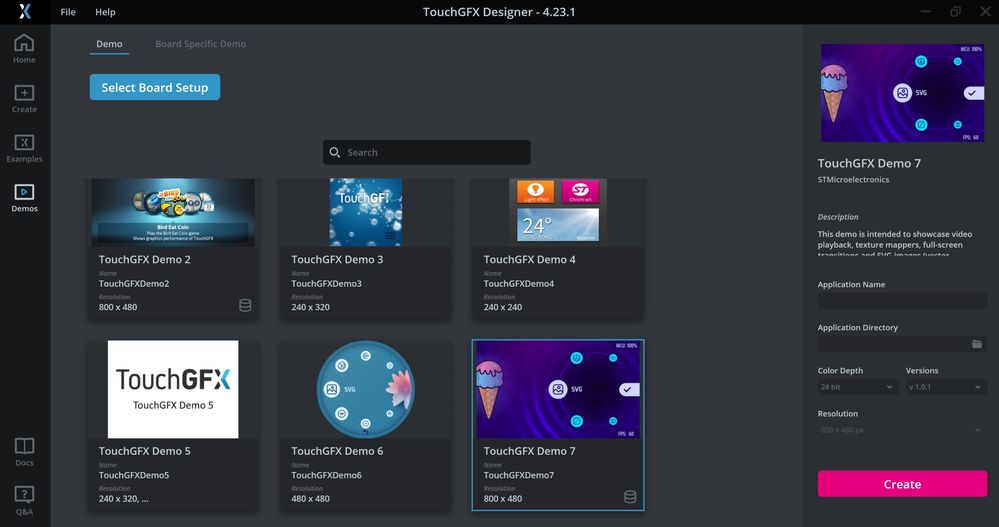This screenshot has width=999, height=527.
Task: Open the Examples sidebar section
Action: pos(24,148)
